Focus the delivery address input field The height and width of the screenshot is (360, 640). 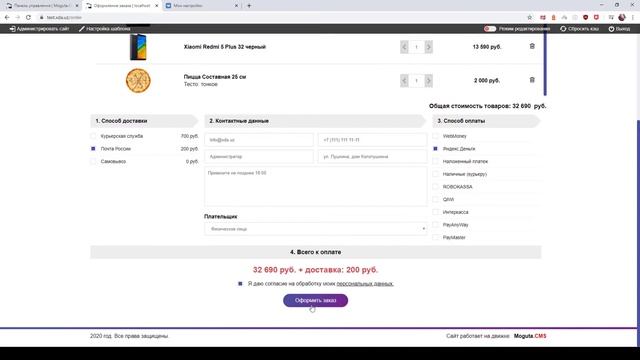(372, 156)
